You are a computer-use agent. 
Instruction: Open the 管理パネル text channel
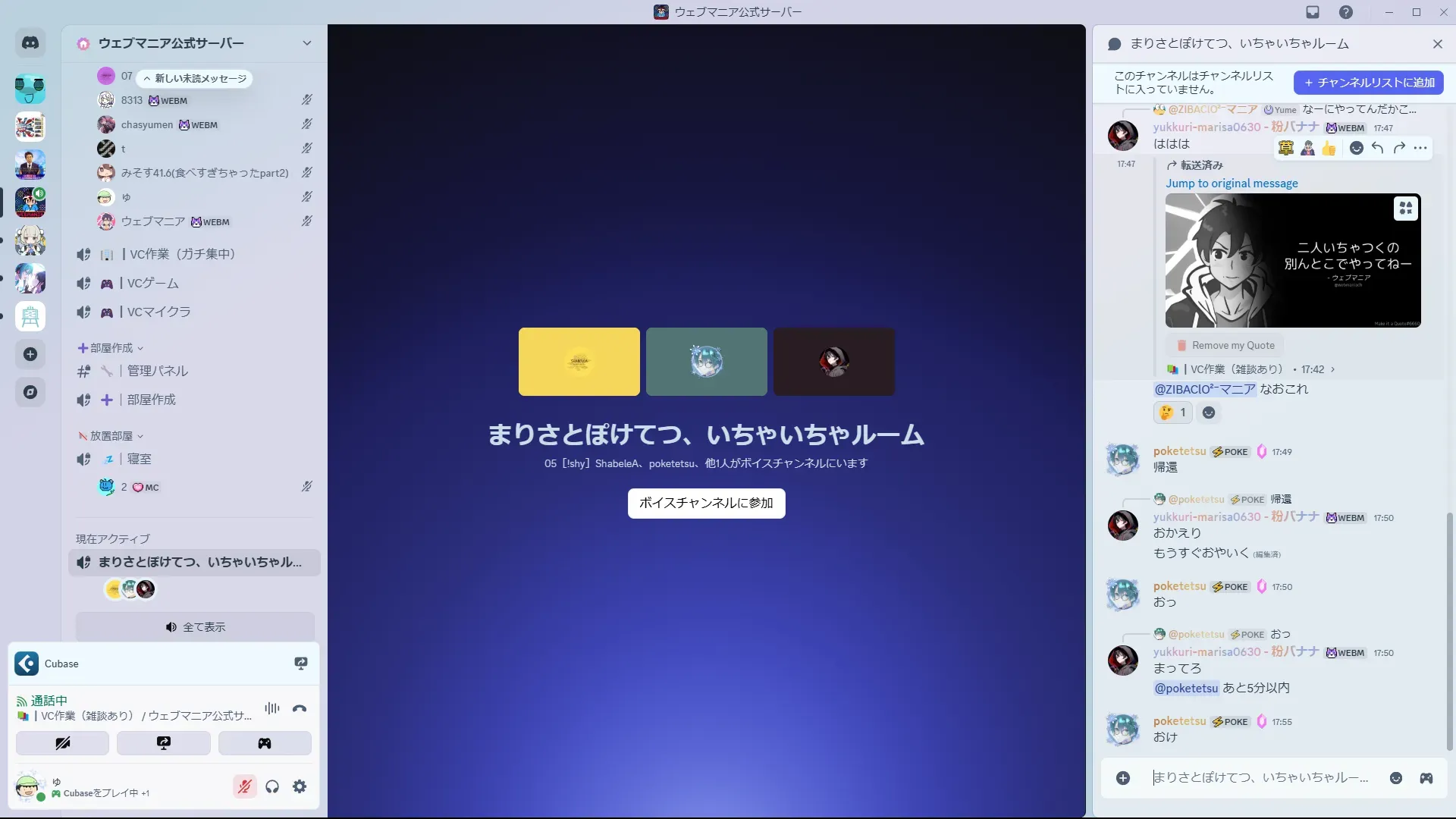point(157,371)
